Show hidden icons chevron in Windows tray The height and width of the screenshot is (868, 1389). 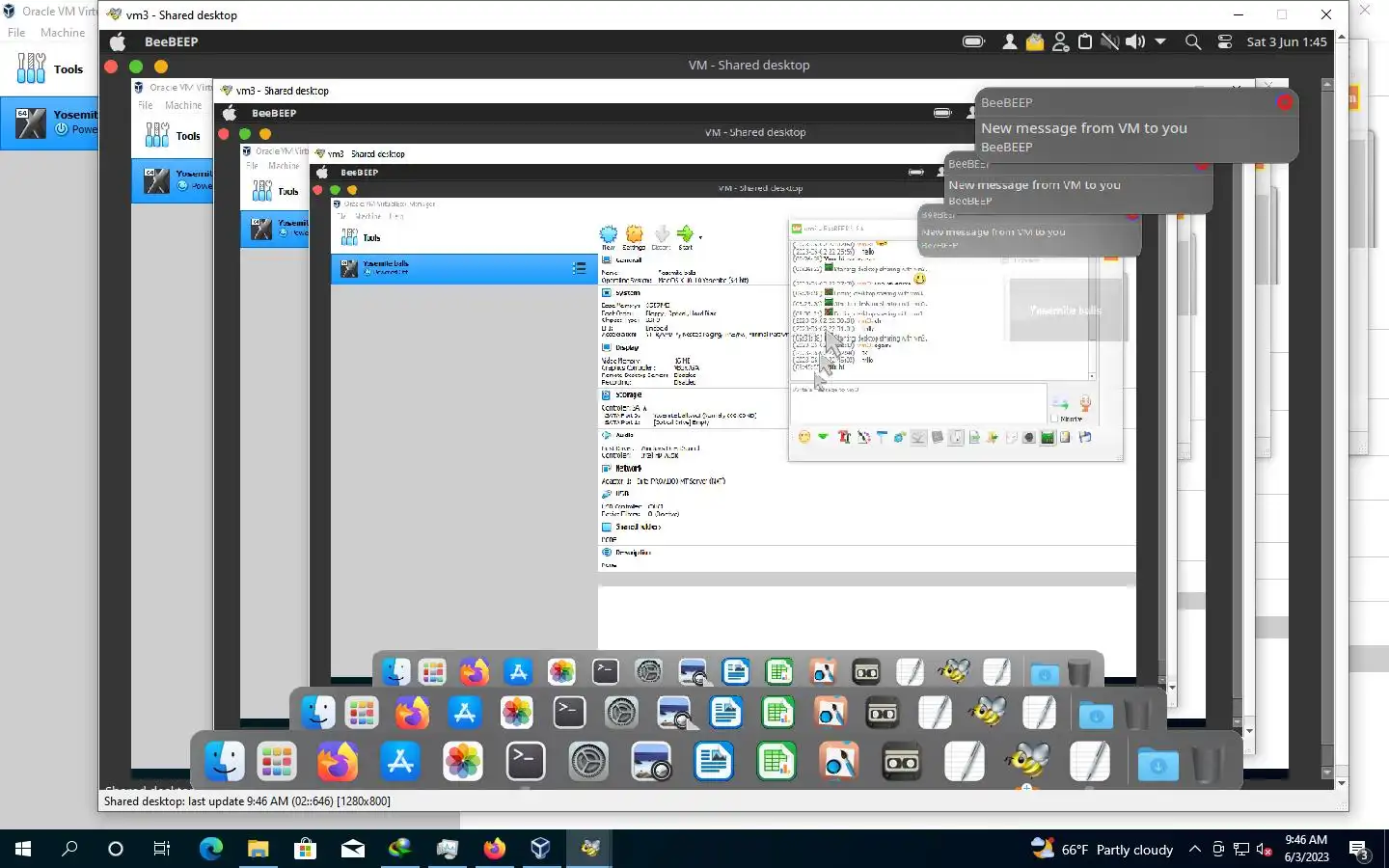tap(1195, 849)
